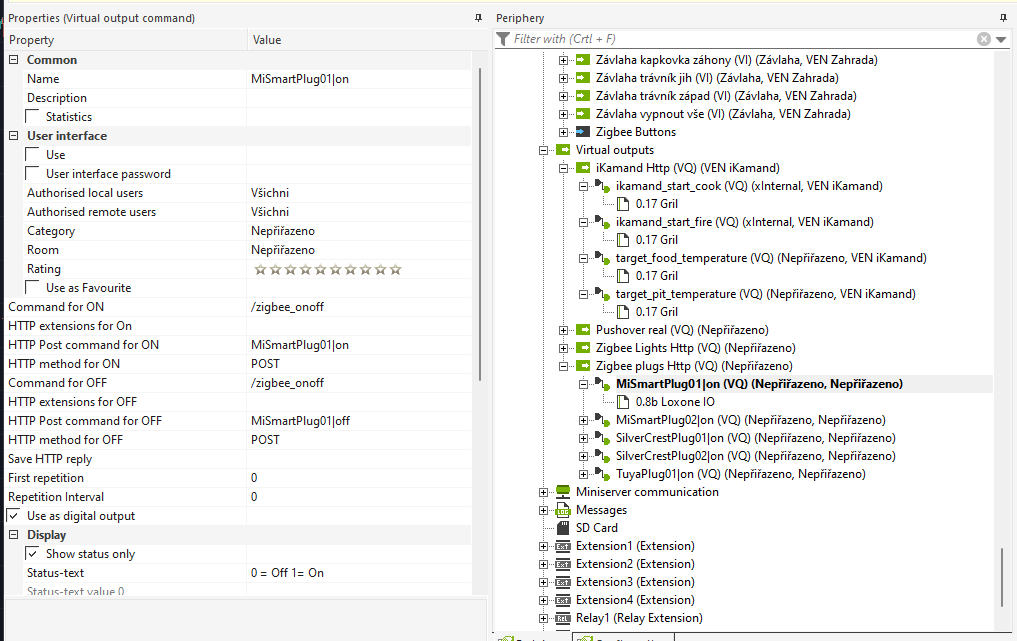
Task: Collapse the Display property group
Action: click(x=13, y=535)
